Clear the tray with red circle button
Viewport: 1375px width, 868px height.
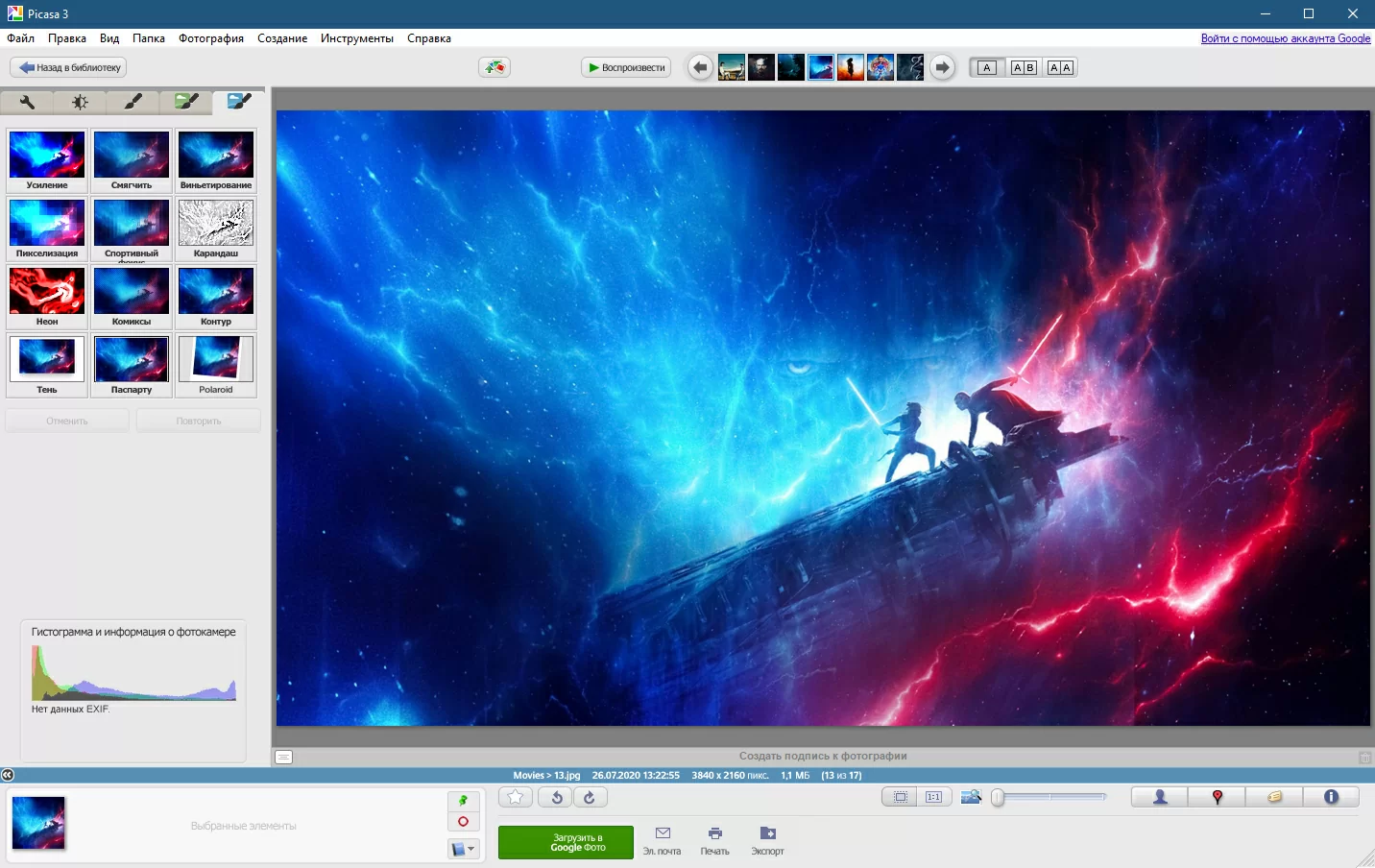pyautogui.click(x=463, y=822)
